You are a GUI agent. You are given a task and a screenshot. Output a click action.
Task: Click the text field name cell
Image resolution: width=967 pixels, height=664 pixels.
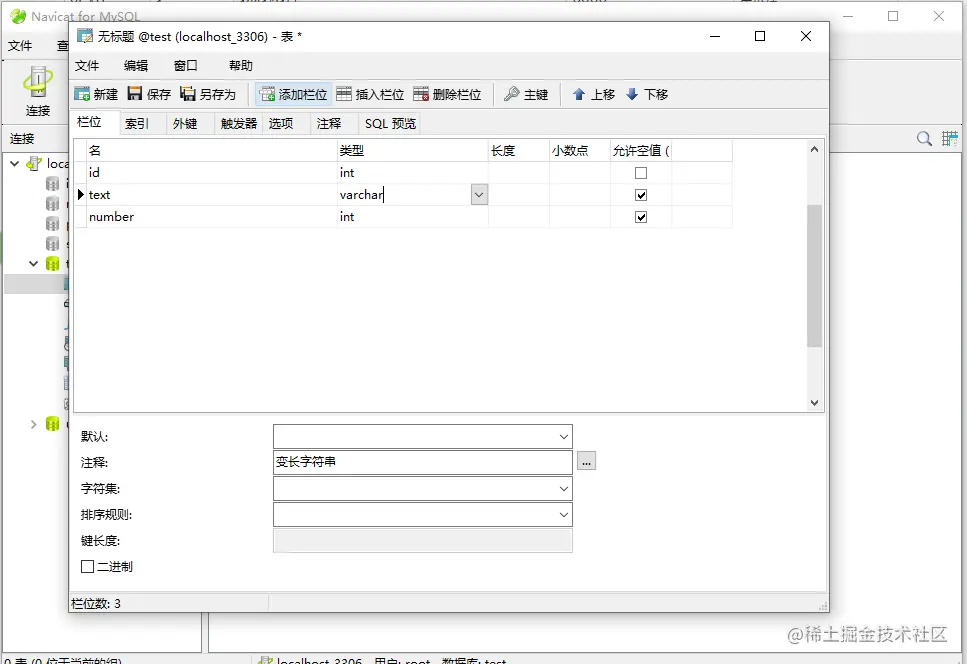point(212,195)
